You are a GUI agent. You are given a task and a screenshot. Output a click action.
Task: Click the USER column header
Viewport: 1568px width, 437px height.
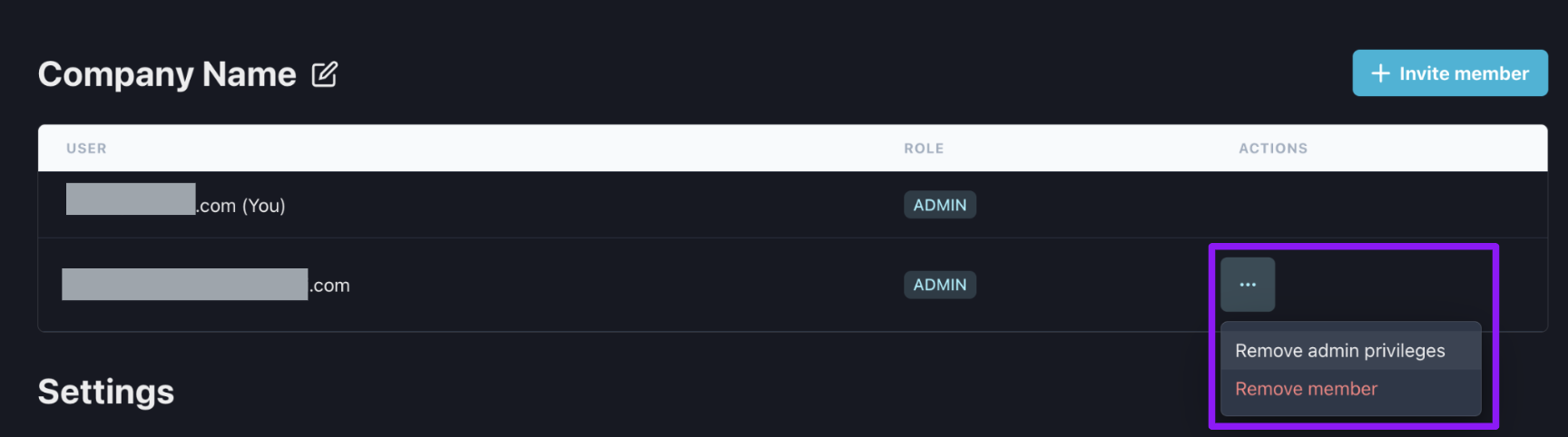[x=86, y=148]
